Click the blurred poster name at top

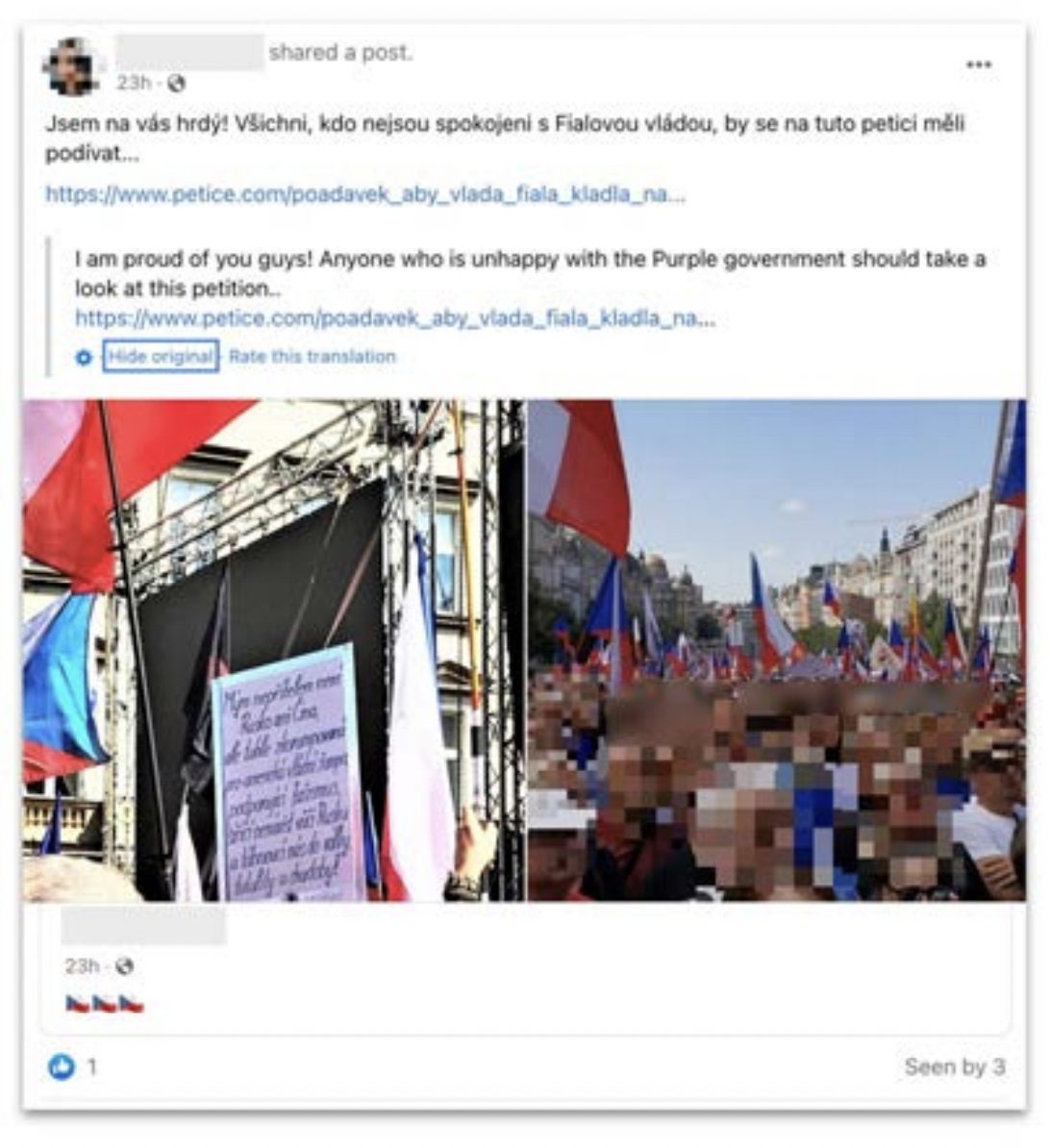click(190, 52)
